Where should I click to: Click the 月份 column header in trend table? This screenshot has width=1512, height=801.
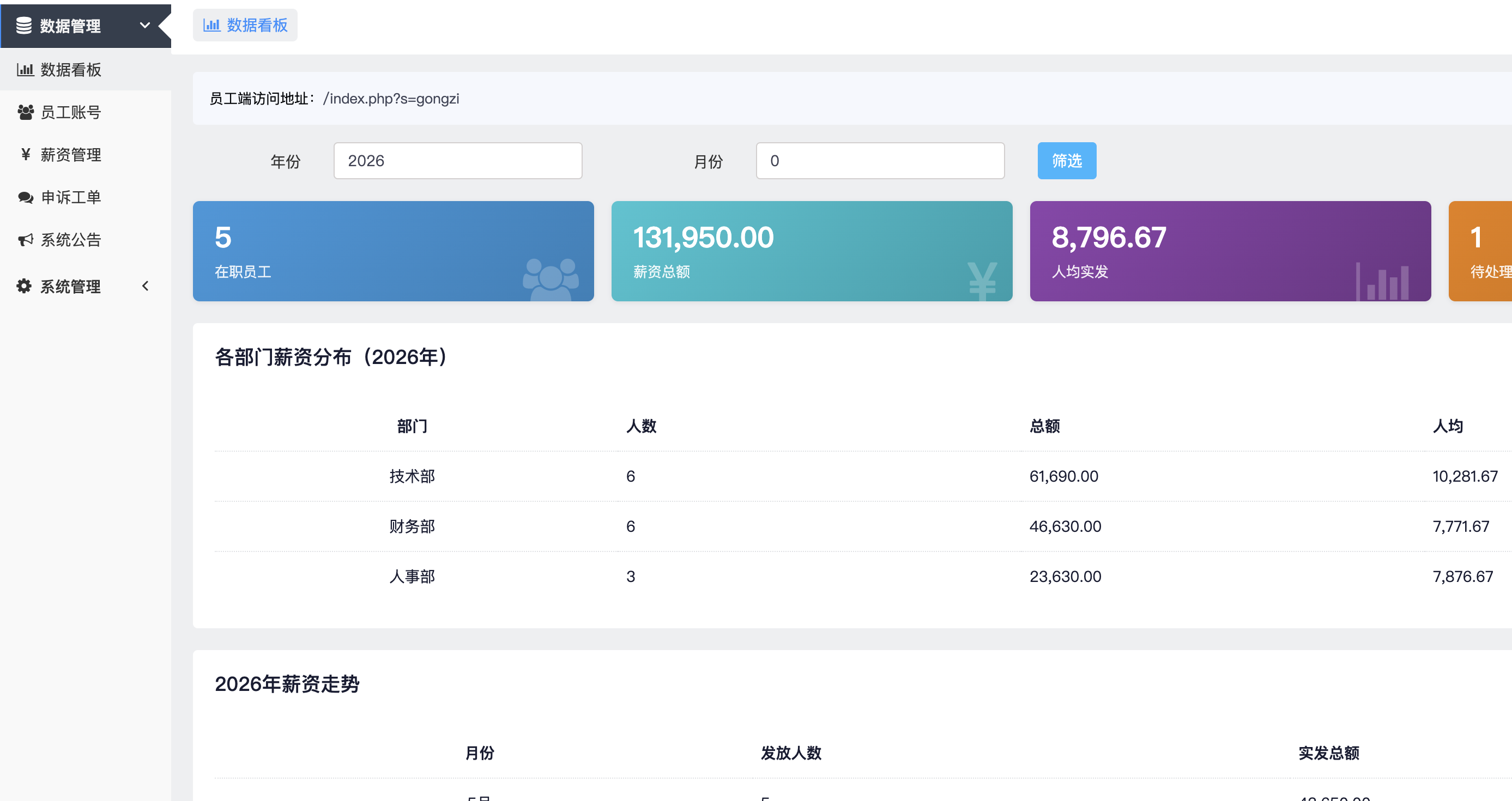point(480,753)
